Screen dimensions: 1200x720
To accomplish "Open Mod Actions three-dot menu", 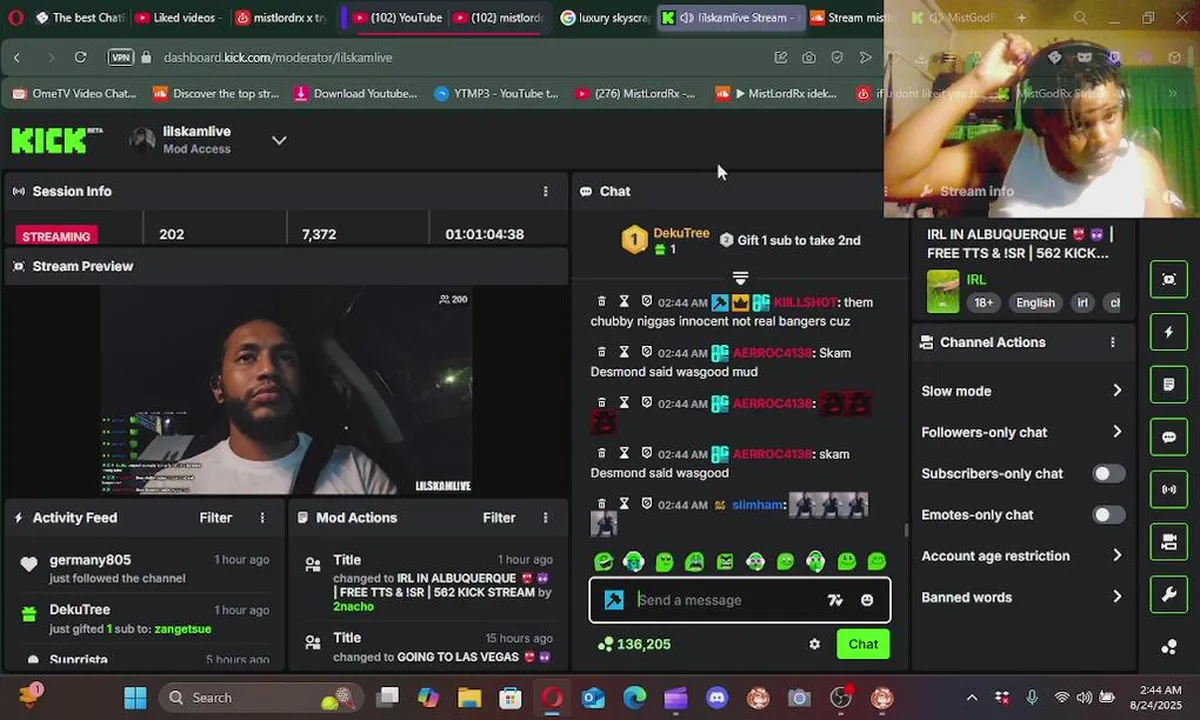I will point(545,518).
